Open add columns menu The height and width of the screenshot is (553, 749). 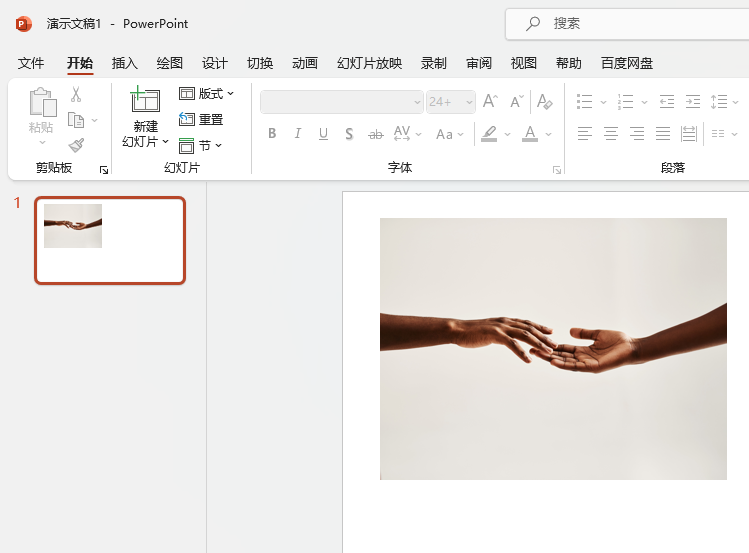coord(724,134)
